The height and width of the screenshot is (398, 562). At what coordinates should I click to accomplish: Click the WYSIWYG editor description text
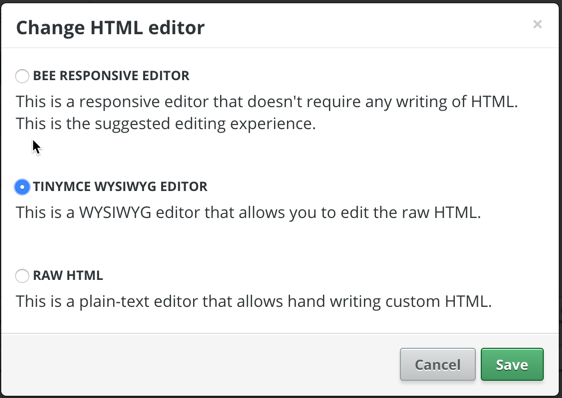tap(248, 213)
